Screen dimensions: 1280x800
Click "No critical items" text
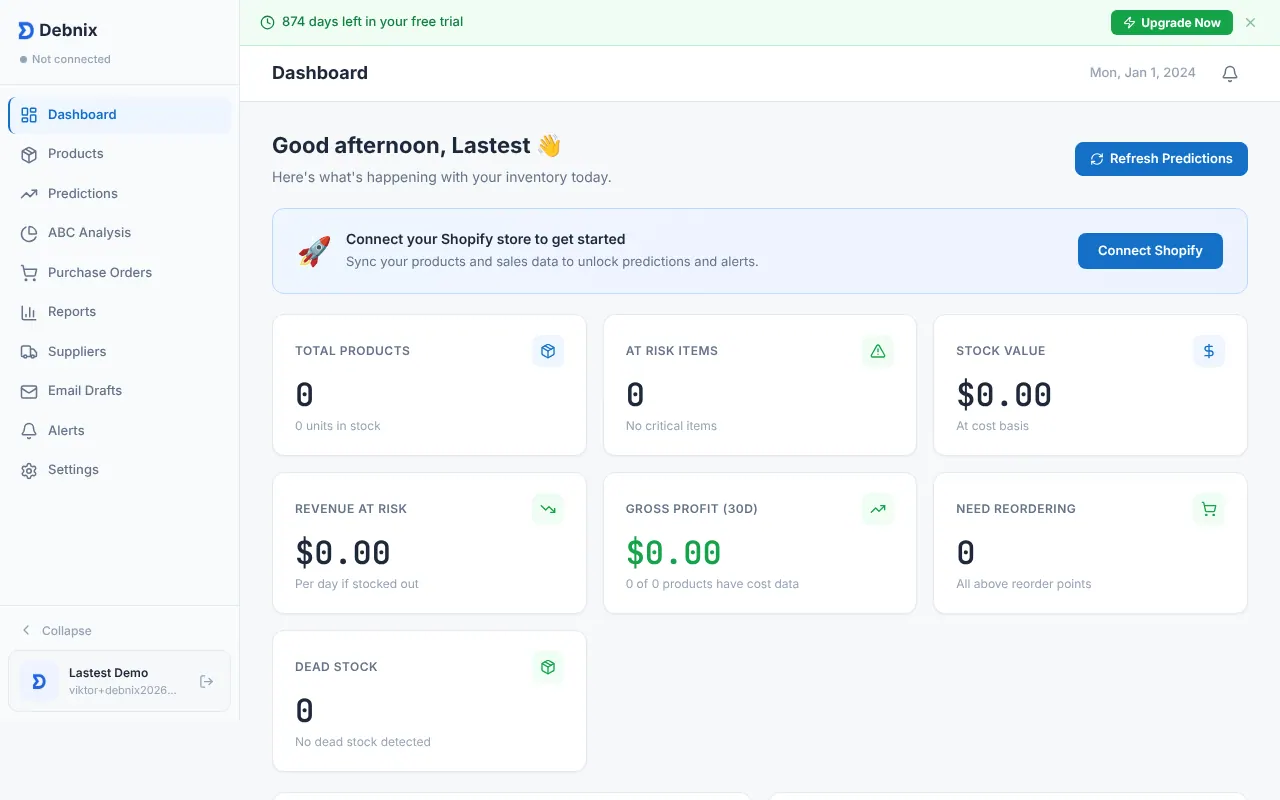pos(671,426)
